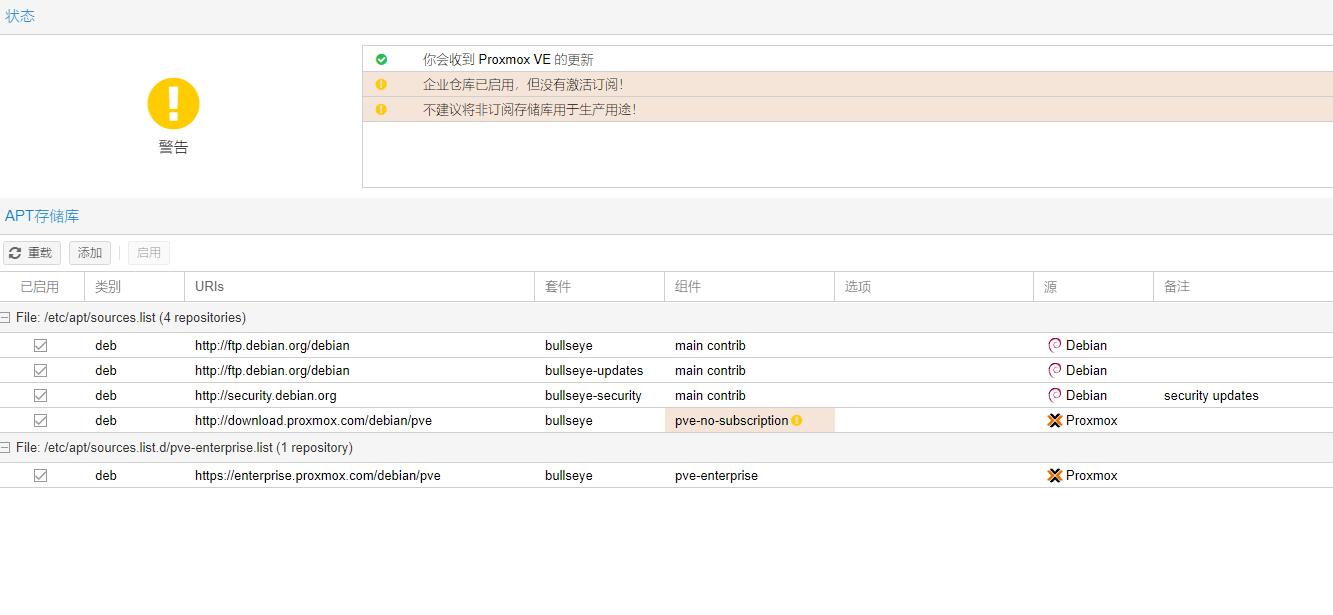
Task: Click Debian logo in bullseye-updates row
Action: tap(1055, 370)
